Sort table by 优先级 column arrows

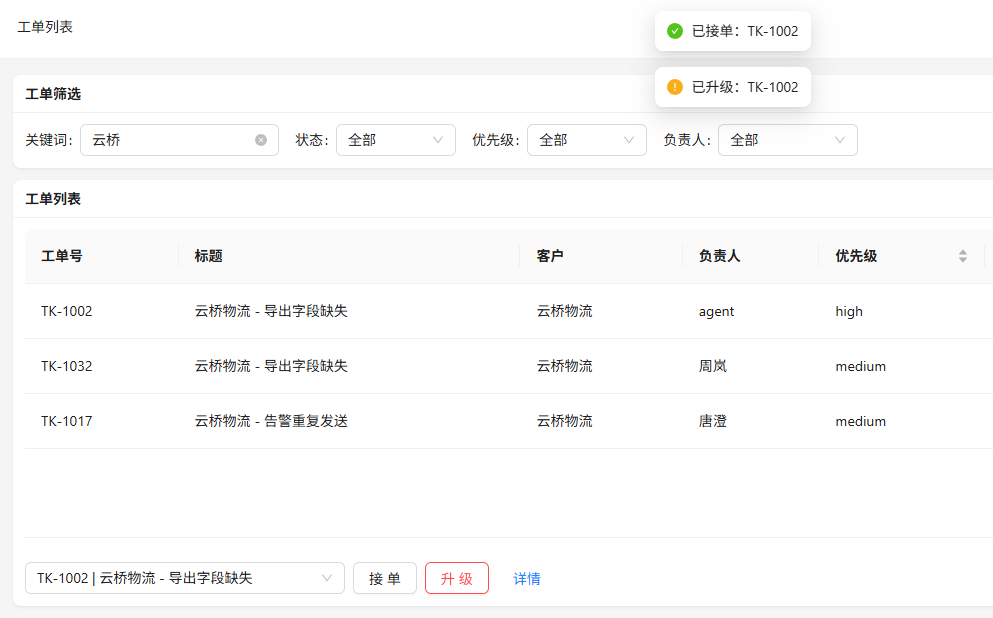962,256
